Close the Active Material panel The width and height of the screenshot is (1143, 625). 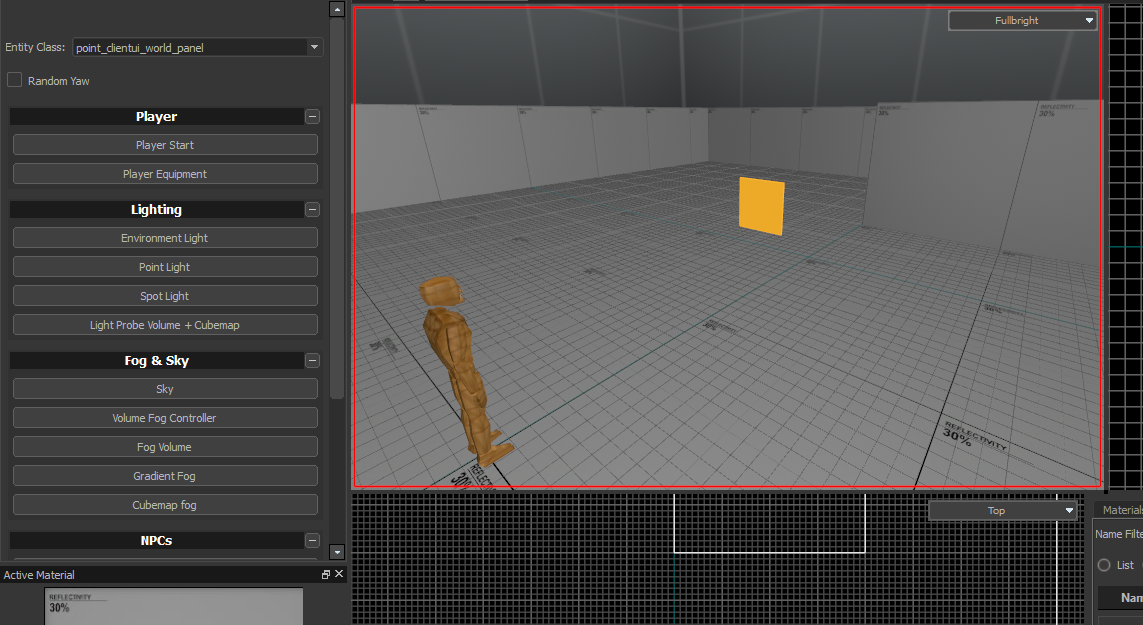tap(339, 574)
